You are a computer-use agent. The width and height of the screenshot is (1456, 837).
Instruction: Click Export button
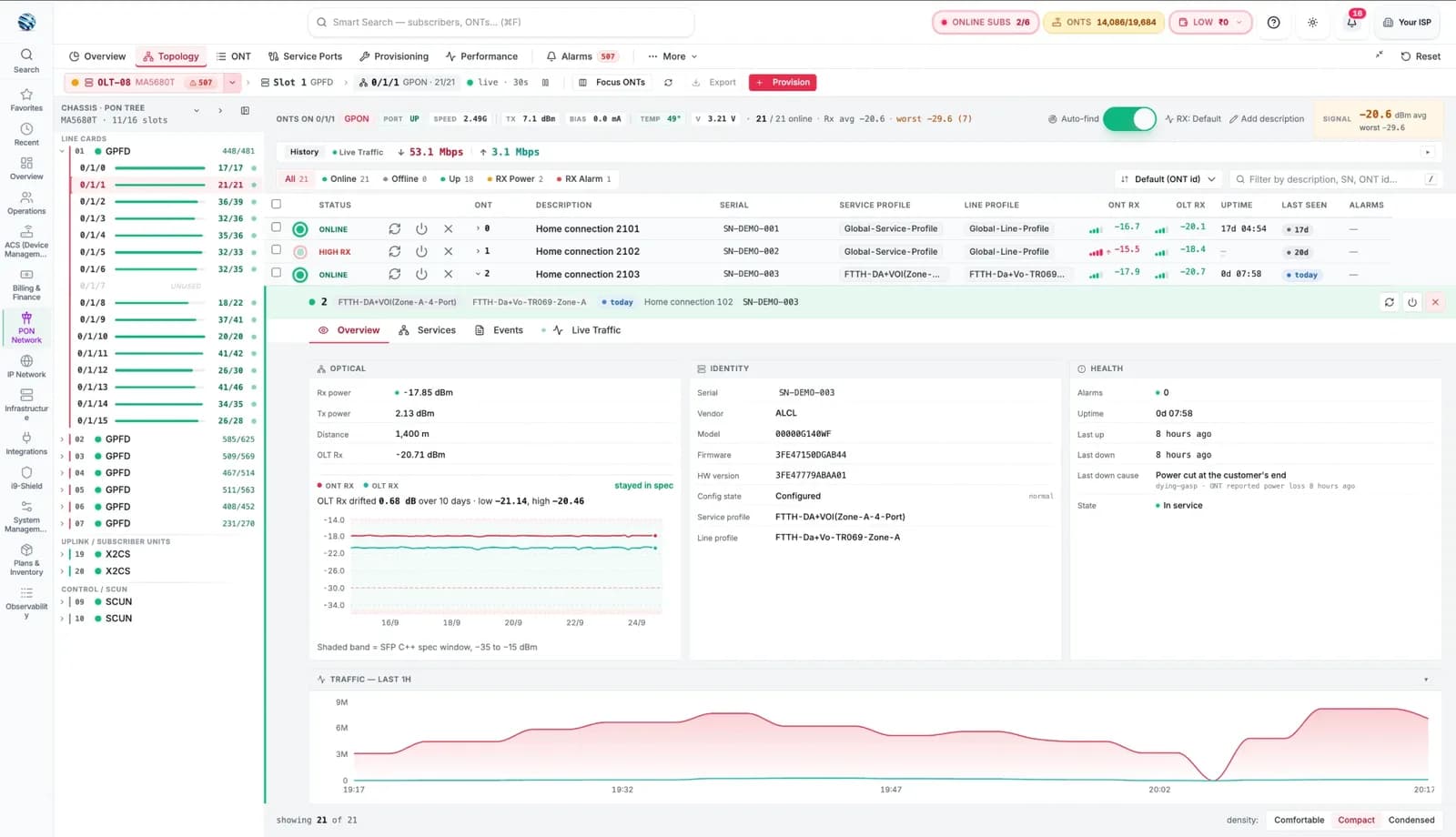pos(714,82)
